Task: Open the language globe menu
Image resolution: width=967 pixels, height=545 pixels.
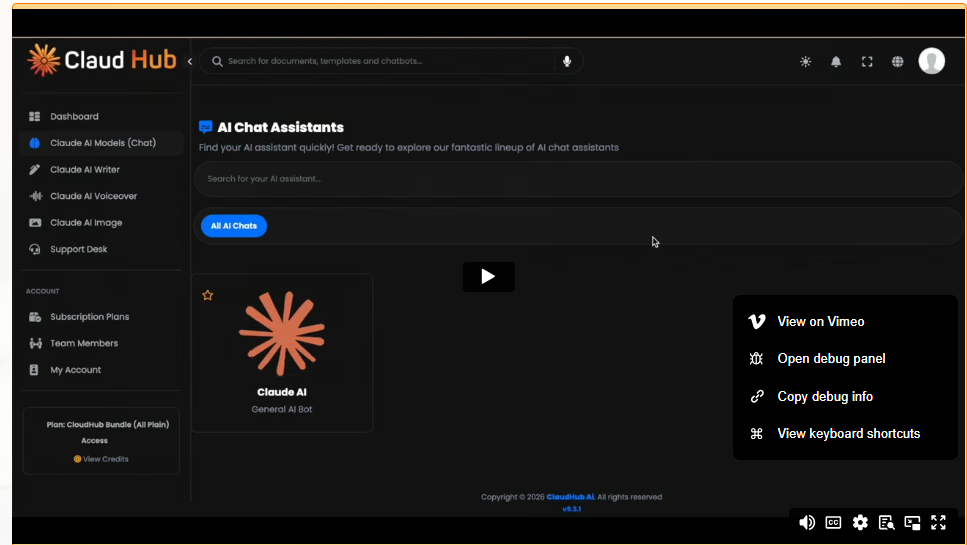Action: (x=897, y=62)
